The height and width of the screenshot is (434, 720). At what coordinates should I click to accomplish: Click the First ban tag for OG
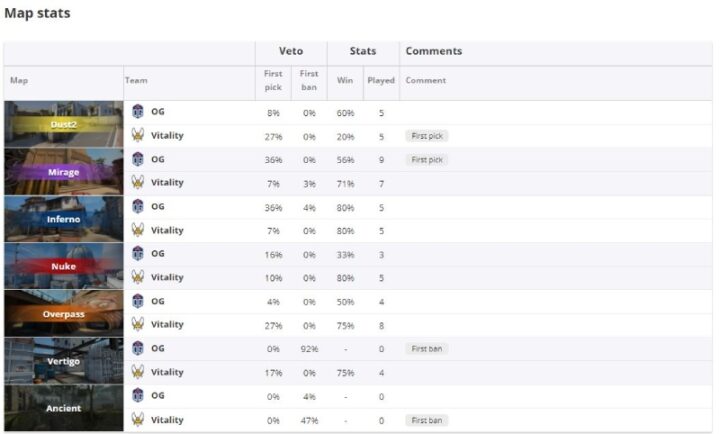tap(427, 349)
